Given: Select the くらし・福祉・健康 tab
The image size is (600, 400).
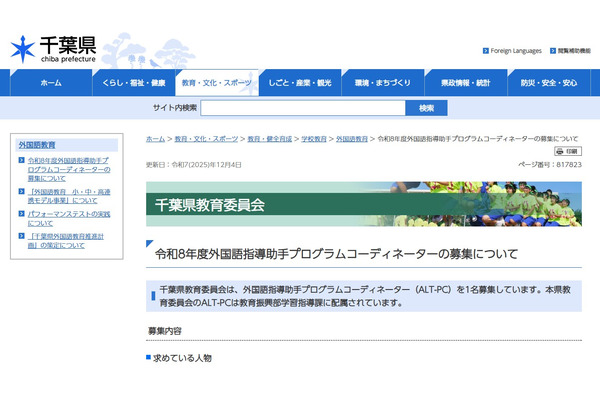Looking at the screenshot, I should point(134,83).
